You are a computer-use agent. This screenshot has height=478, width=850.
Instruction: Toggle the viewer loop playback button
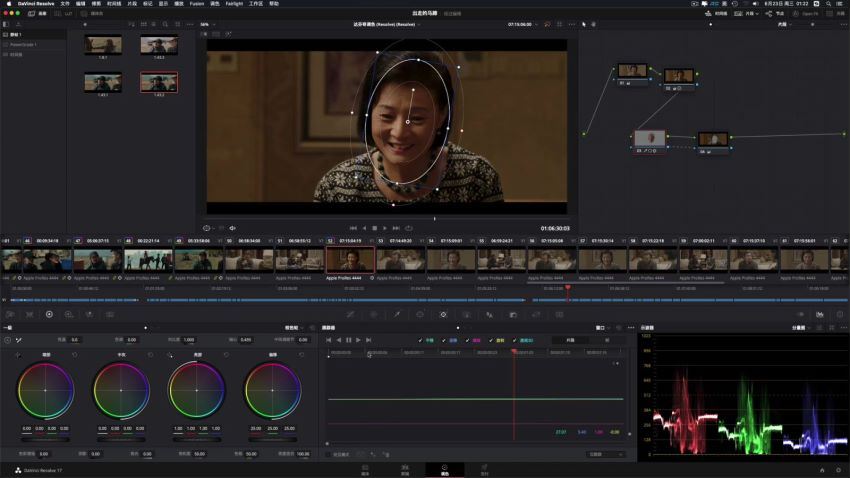(409, 228)
